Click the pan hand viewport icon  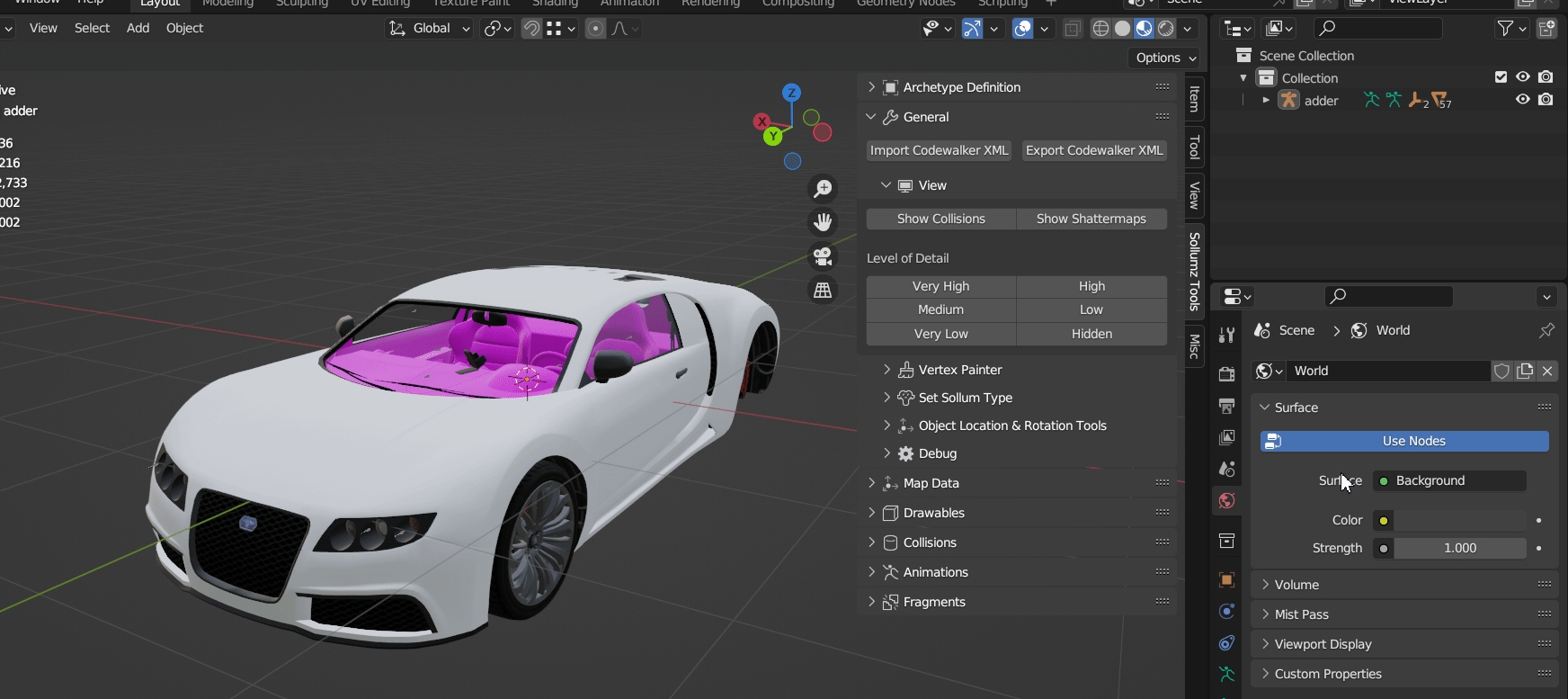tap(823, 222)
